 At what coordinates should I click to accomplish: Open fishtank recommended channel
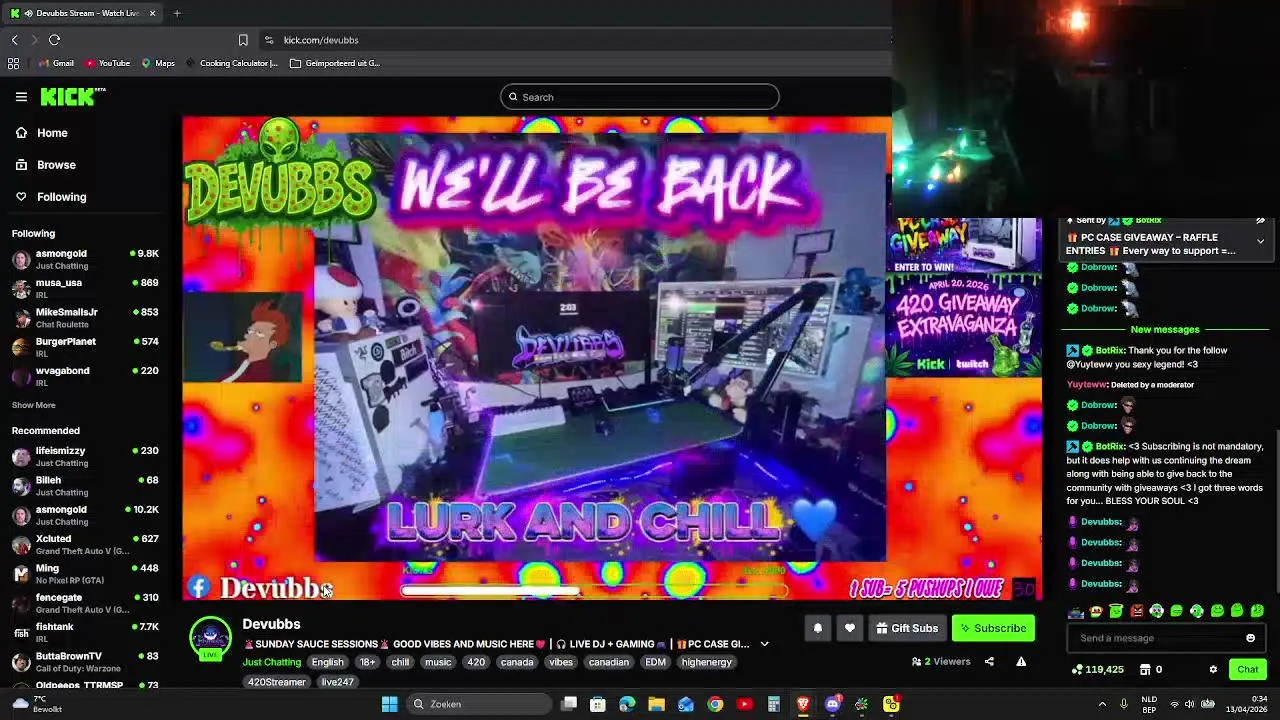[x=85, y=632]
